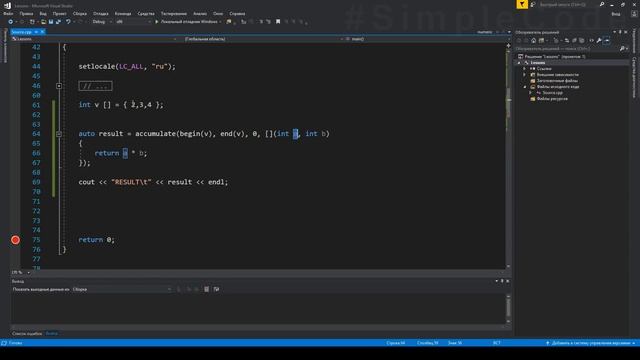Screen dimensions: 640x360
Task: Collapse the Lessons project node
Action: (519, 63)
